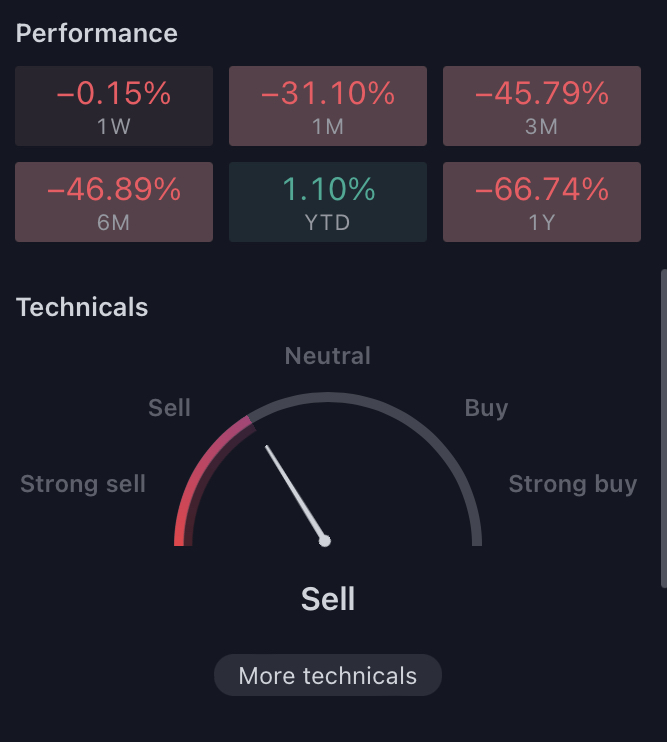The width and height of the screenshot is (667, 742).
Task: Click the large Sell rating text below the gauge
Action: coord(328,599)
